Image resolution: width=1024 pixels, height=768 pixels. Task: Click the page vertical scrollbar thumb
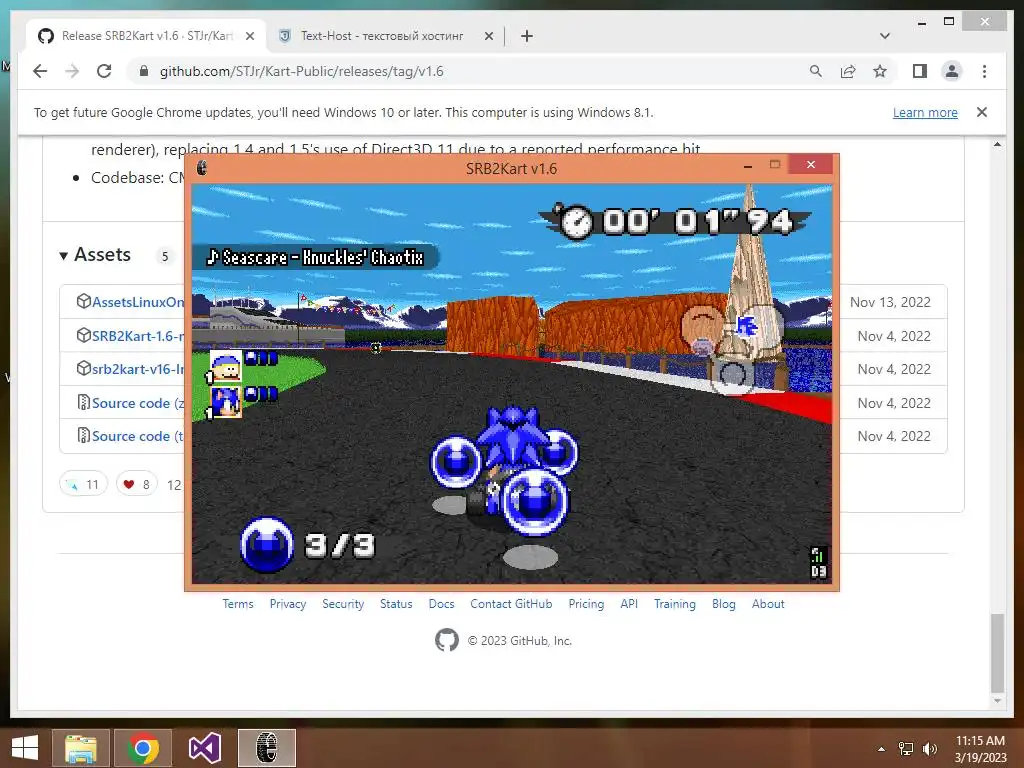tap(997, 653)
